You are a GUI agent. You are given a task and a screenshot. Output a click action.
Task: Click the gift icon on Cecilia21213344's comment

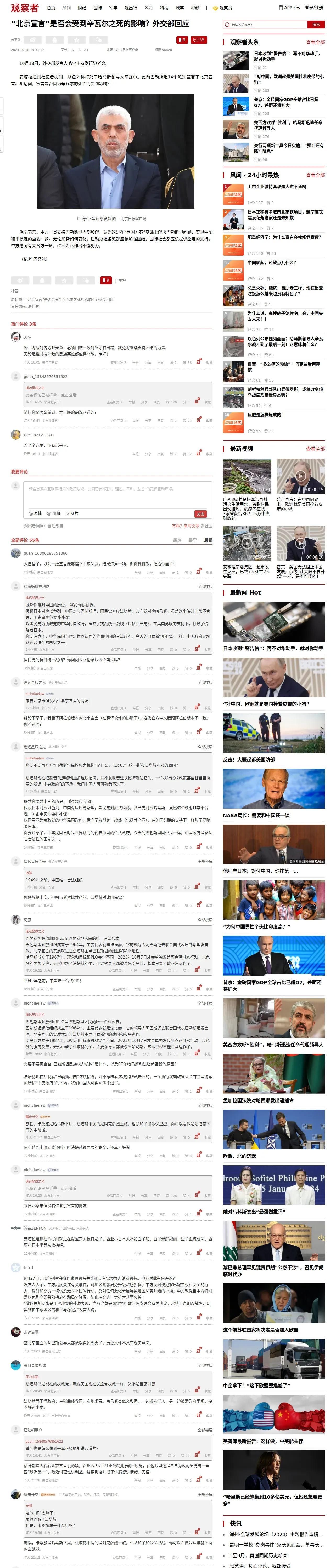pos(199,453)
